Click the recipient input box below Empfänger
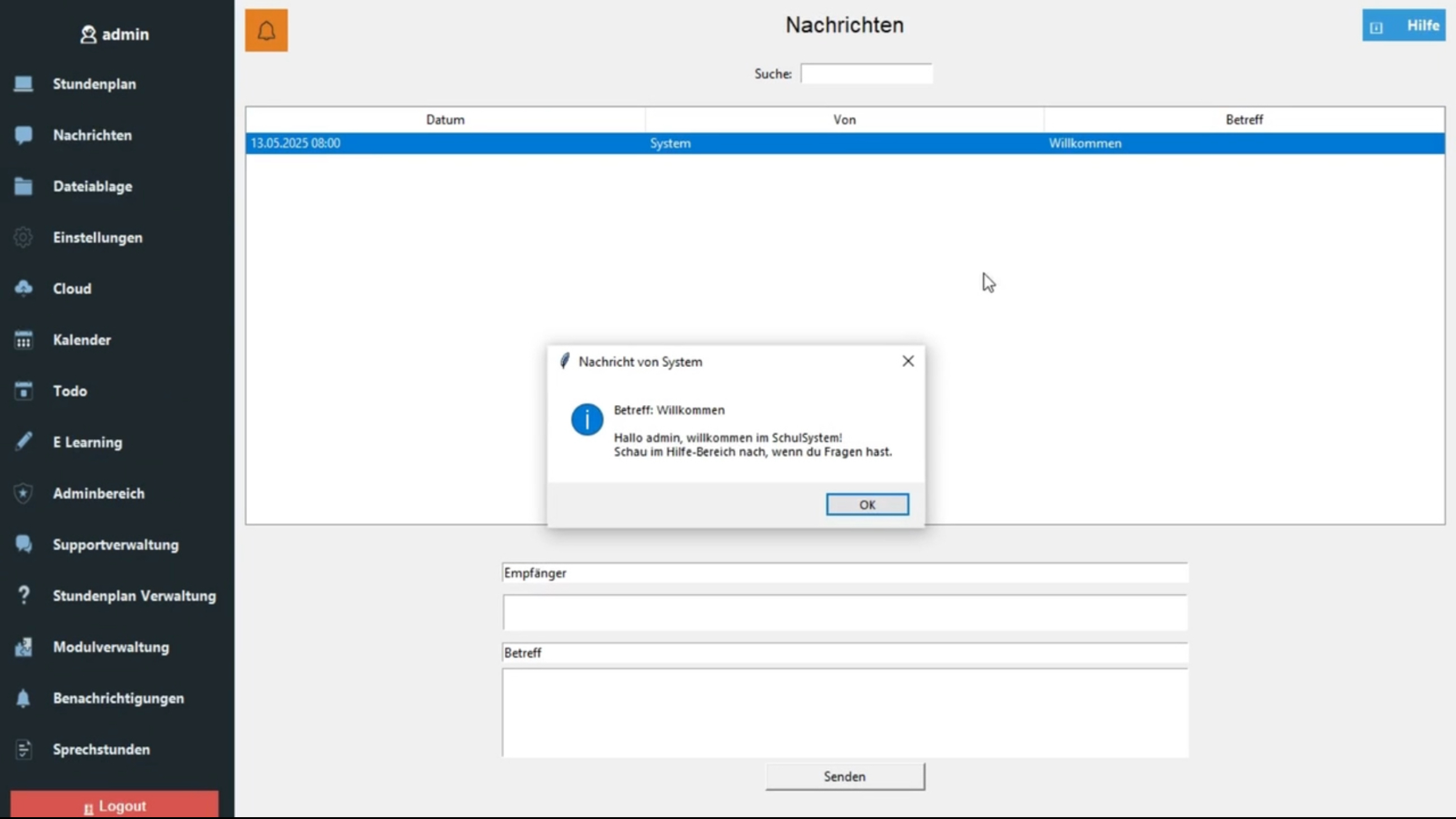 [845, 612]
